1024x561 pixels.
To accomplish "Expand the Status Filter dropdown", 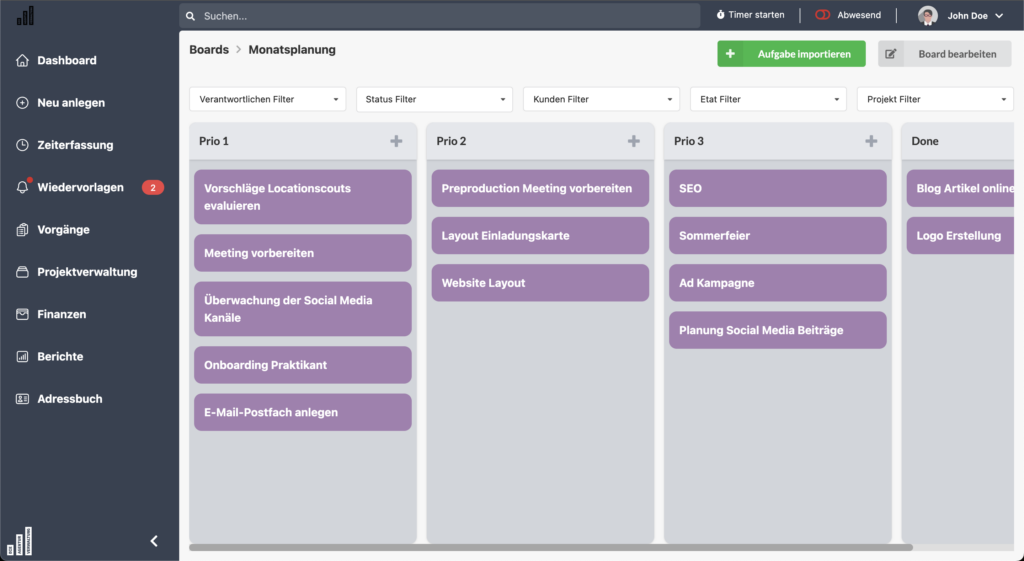I will (434, 99).
